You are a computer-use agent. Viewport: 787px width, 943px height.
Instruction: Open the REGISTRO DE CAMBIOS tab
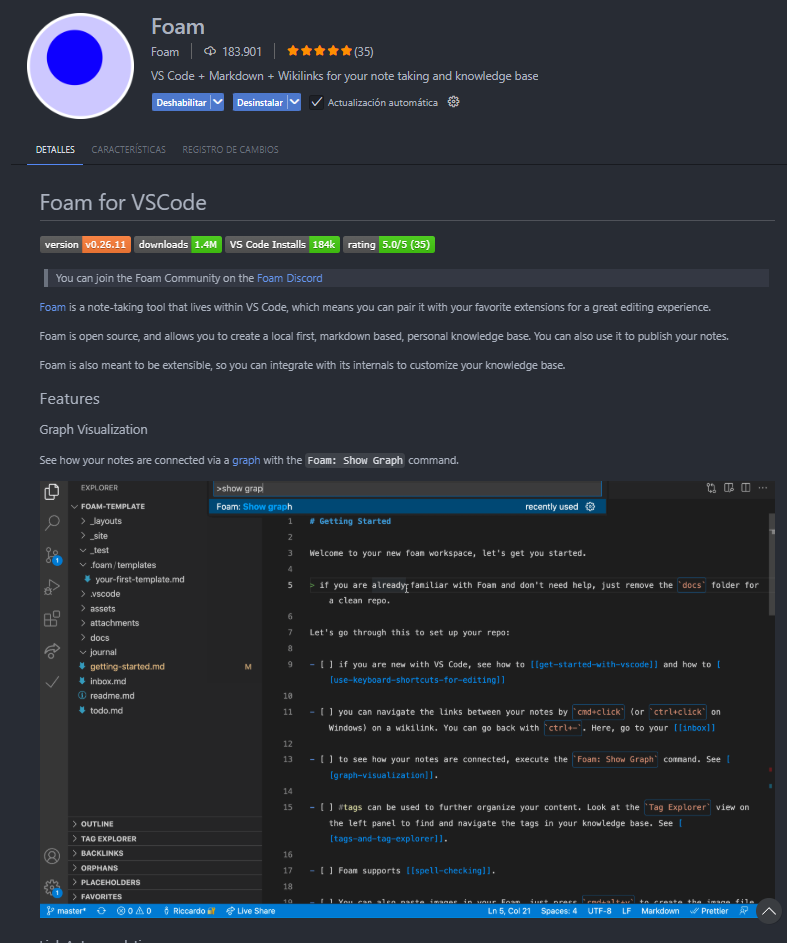point(230,149)
